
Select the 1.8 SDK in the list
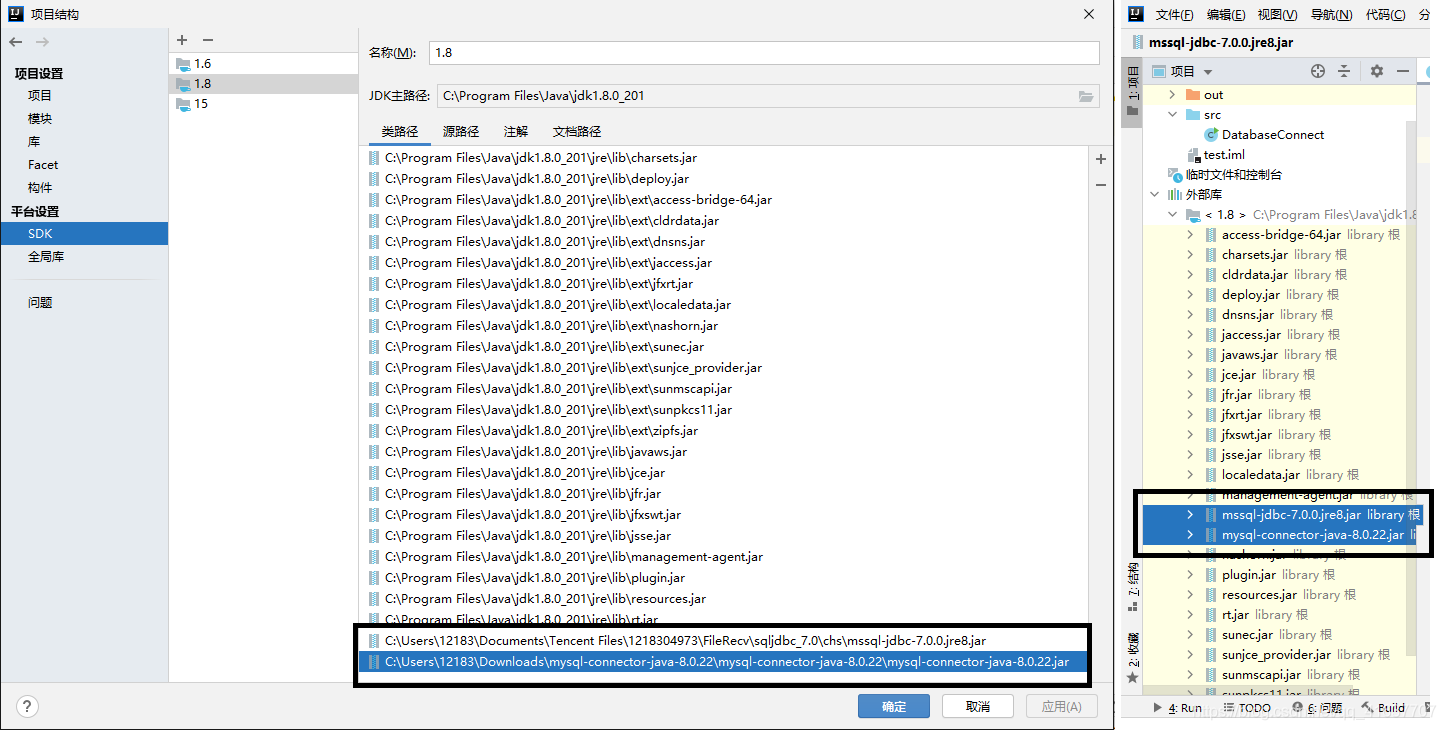263,84
